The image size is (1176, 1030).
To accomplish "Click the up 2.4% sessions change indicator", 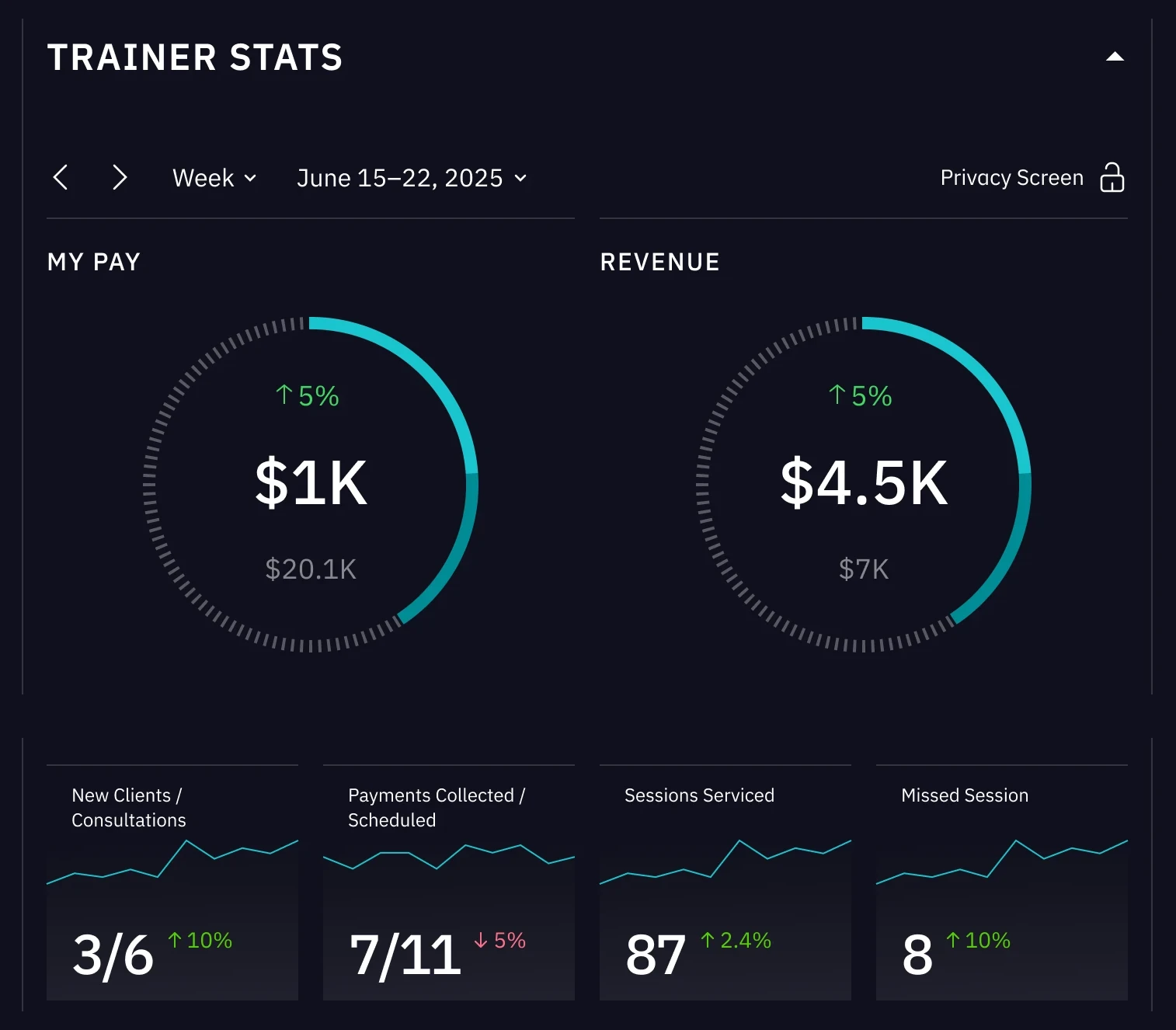I will (x=736, y=941).
